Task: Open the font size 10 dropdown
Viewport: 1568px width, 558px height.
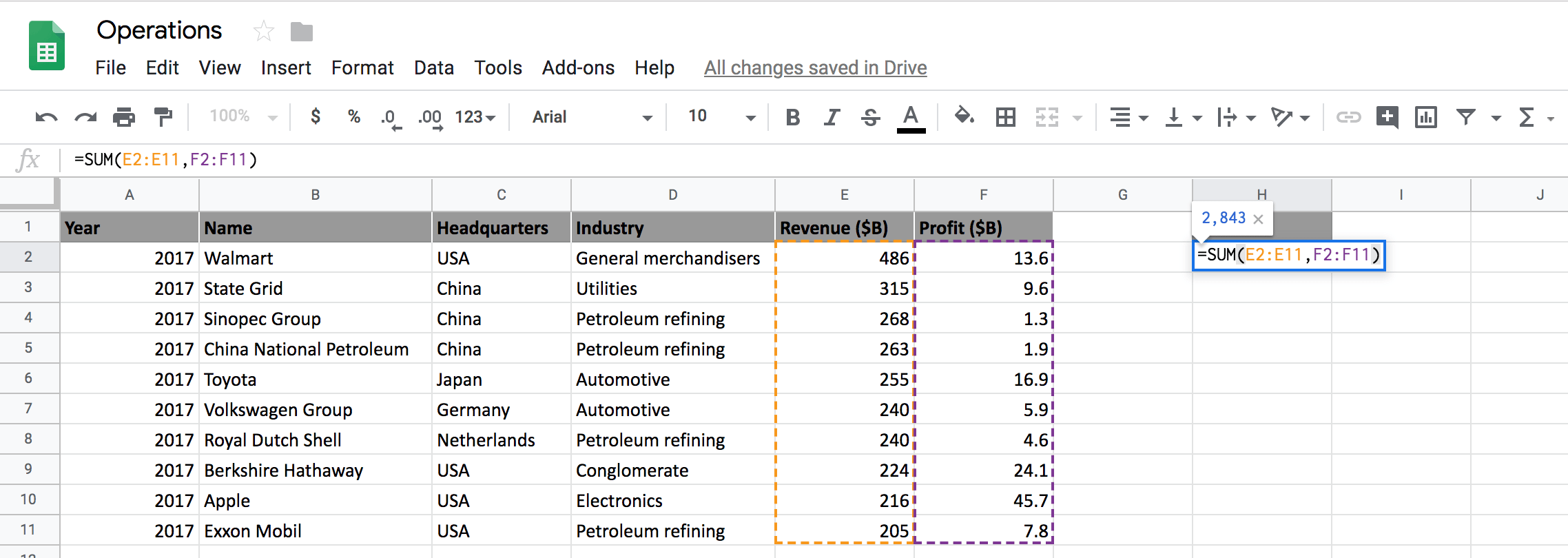Action: tap(721, 116)
